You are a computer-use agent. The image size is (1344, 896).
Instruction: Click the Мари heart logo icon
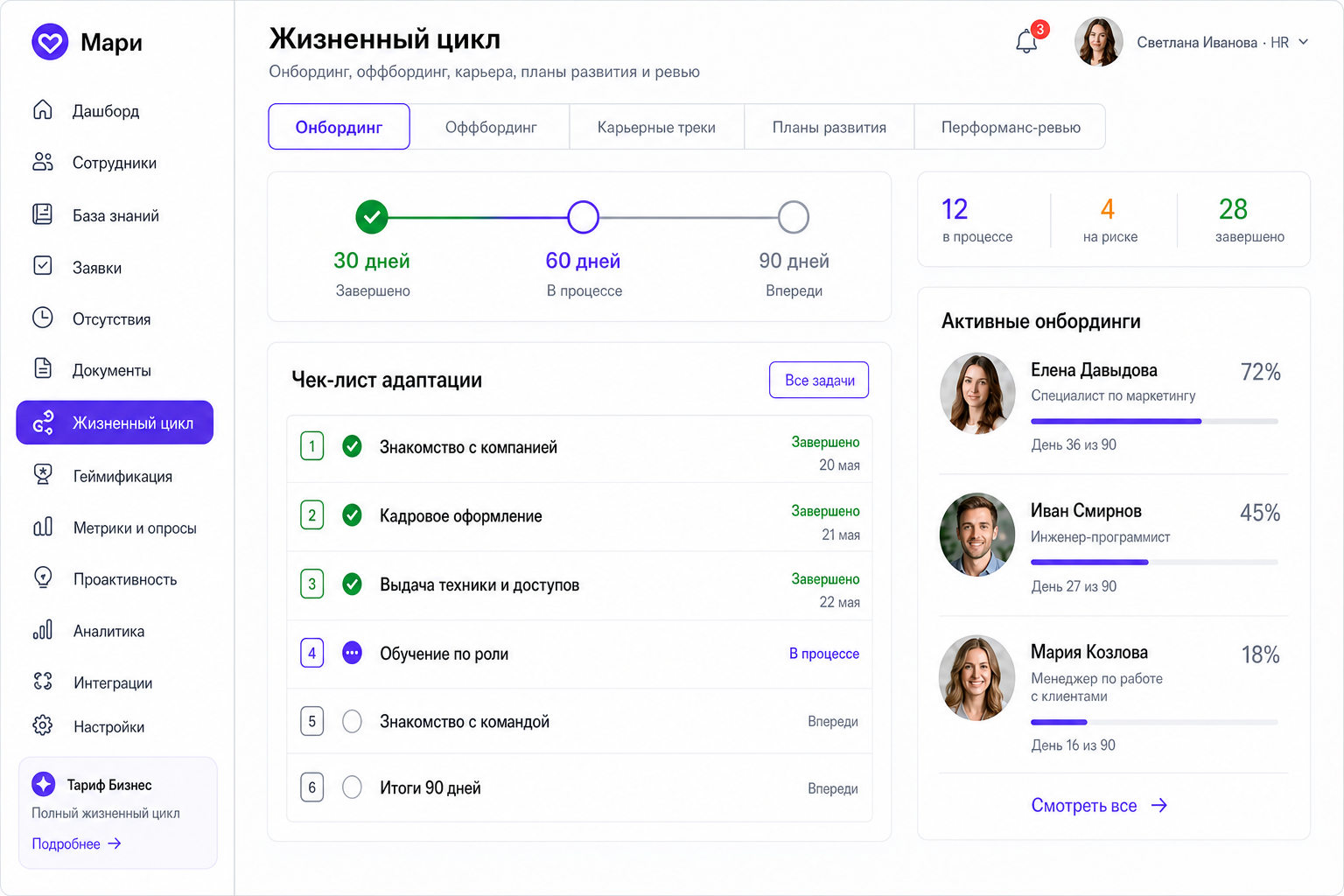click(50, 41)
